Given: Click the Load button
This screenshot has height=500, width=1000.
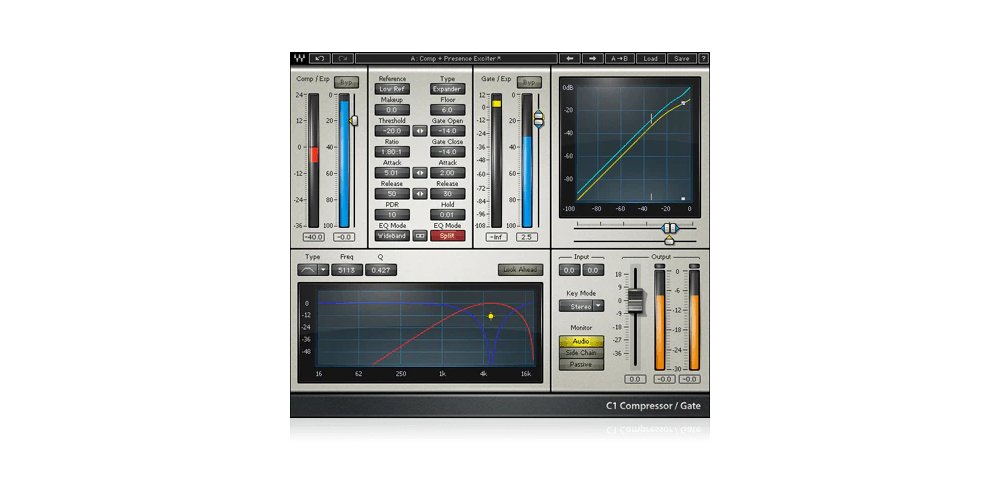Looking at the screenshot, I should (x=651, y=59).
